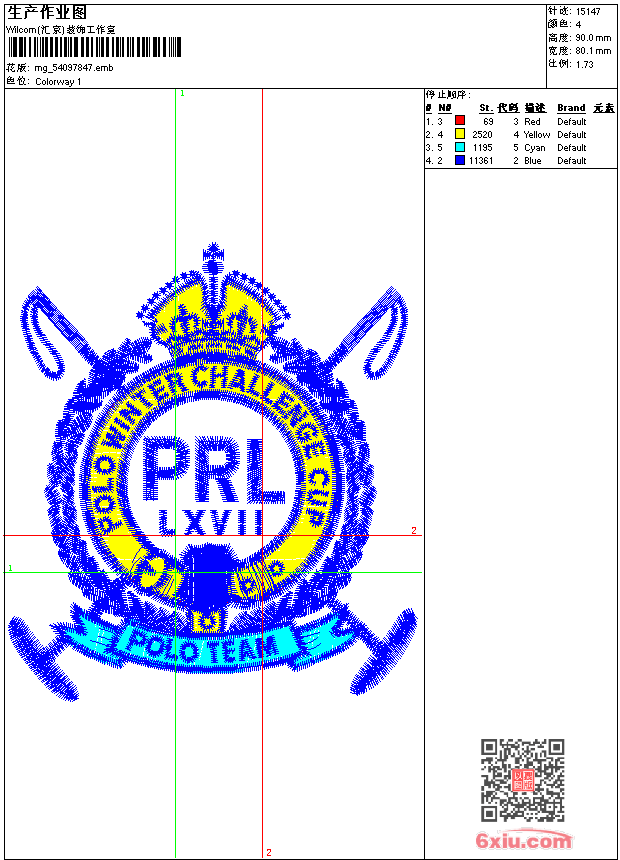Select the scale value '1.73'
620x860 pixels.
584,64
